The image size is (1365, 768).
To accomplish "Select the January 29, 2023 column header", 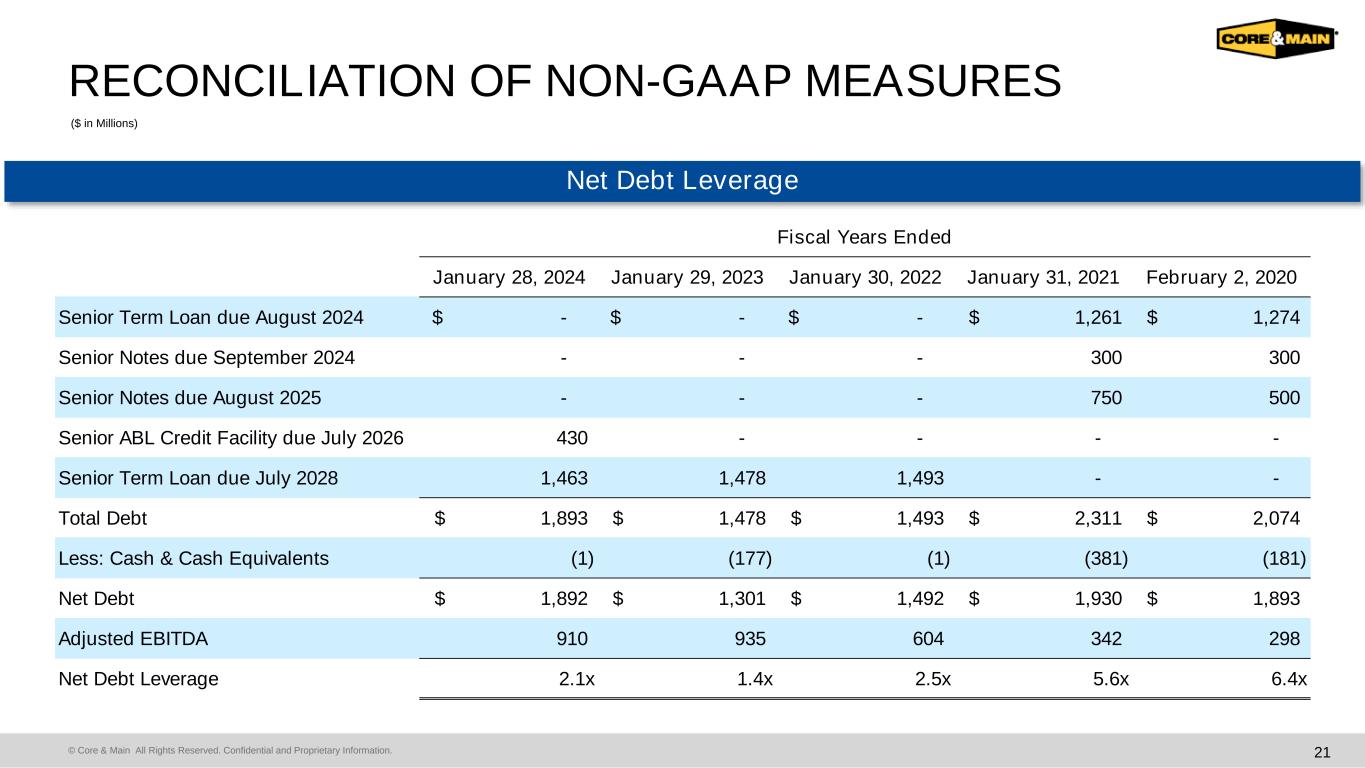I will click(x=687, y=276).
